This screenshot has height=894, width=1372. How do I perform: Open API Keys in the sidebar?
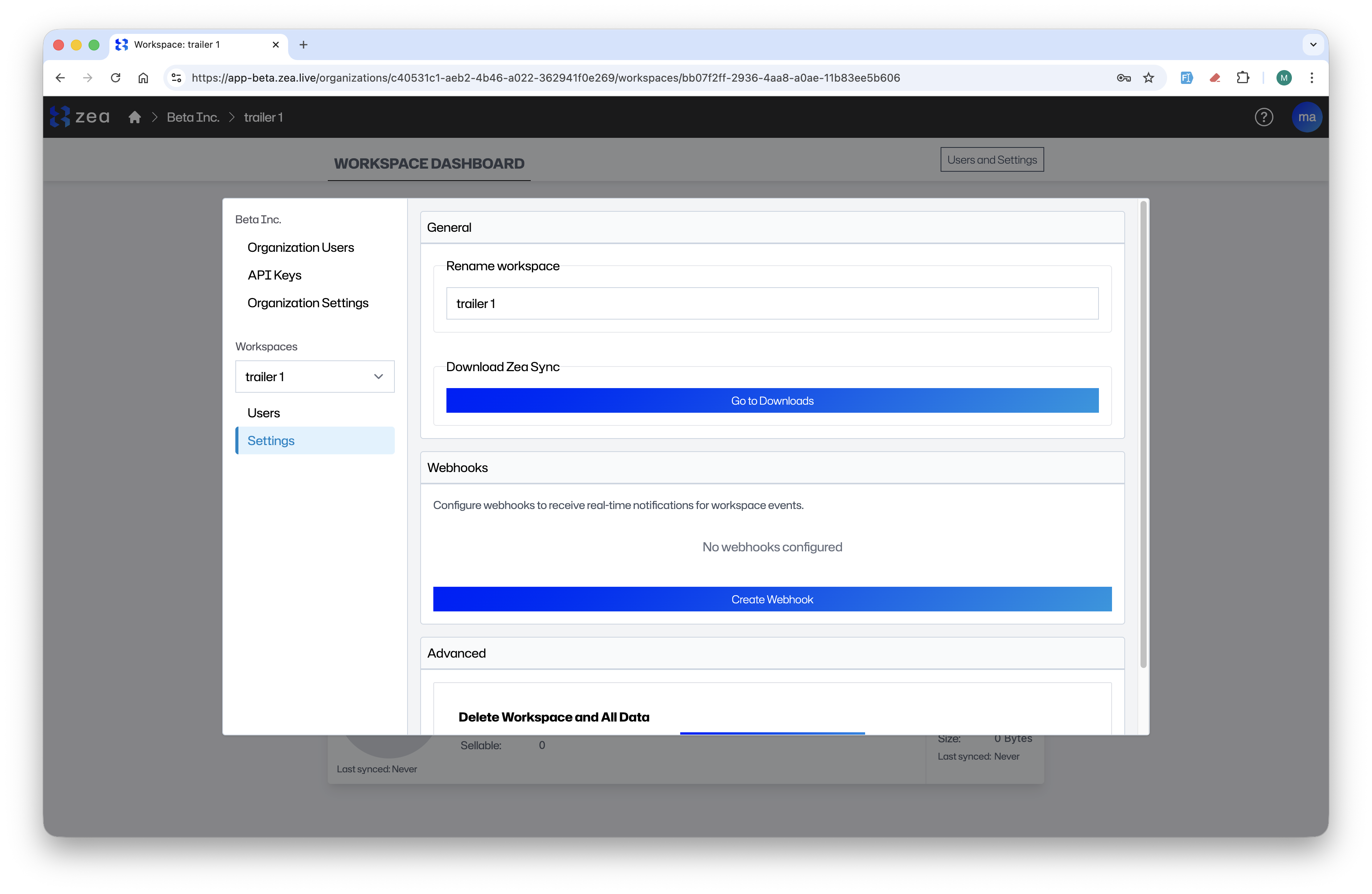[x=274, y=275]
